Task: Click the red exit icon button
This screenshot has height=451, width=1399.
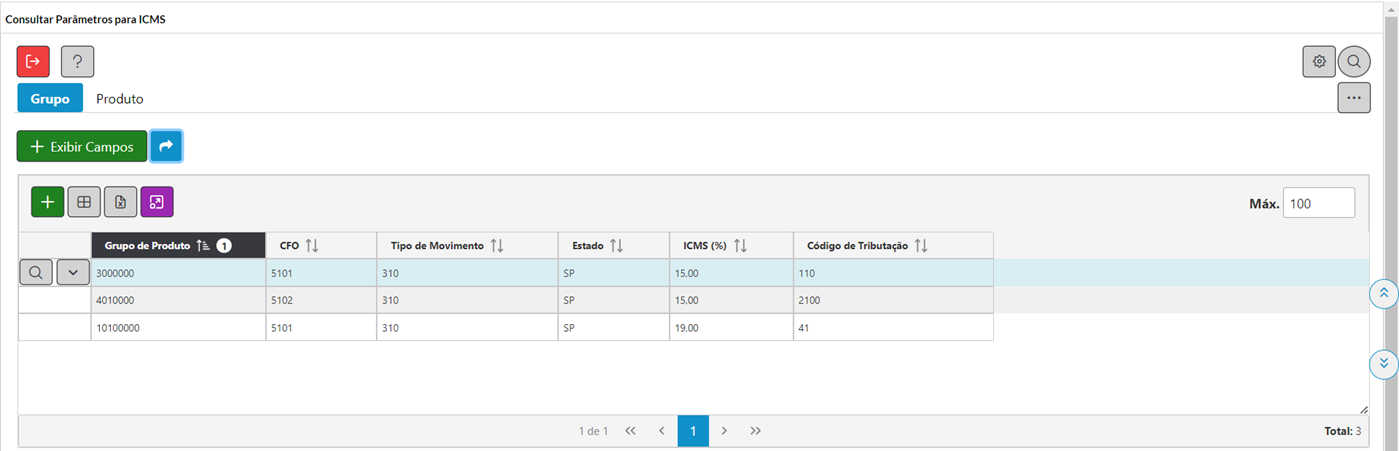Action: point(33,62)
